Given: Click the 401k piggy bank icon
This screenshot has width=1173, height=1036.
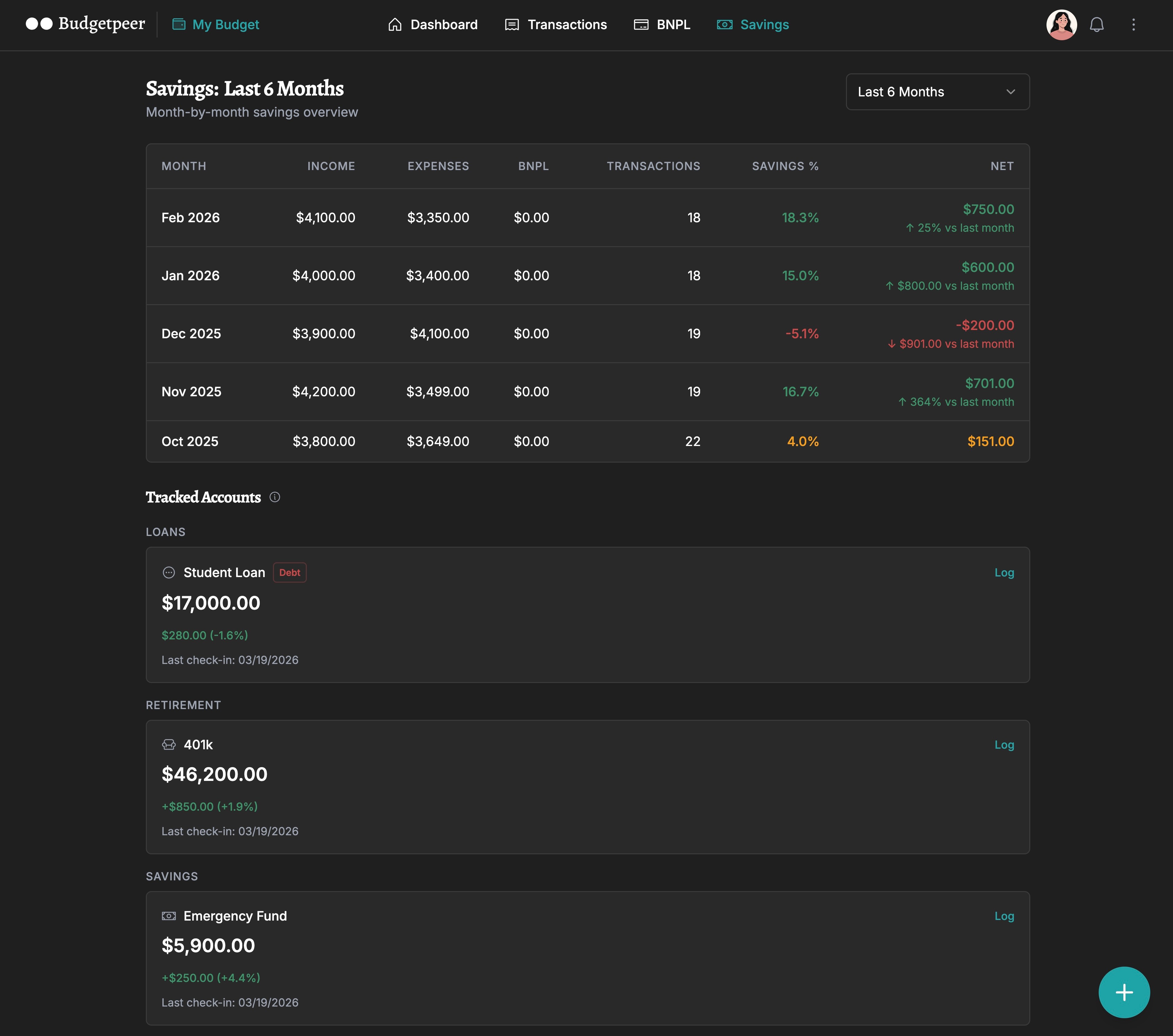Looking at the screenshot, I should tap(169, 744).
